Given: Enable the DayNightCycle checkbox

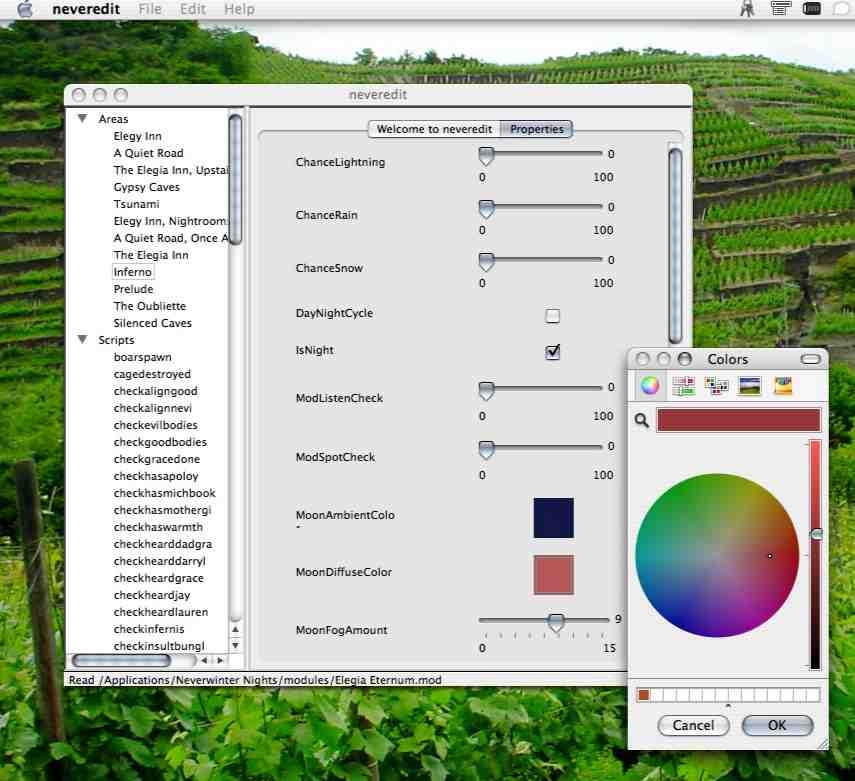Looking at the screenshot, I should 552,316.
